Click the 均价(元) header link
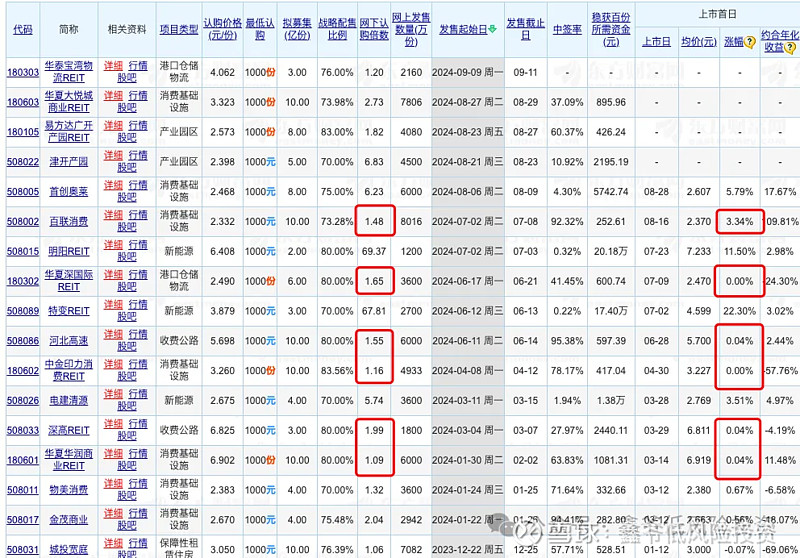Viewport: 800px width, 558px height. [698, 42]
